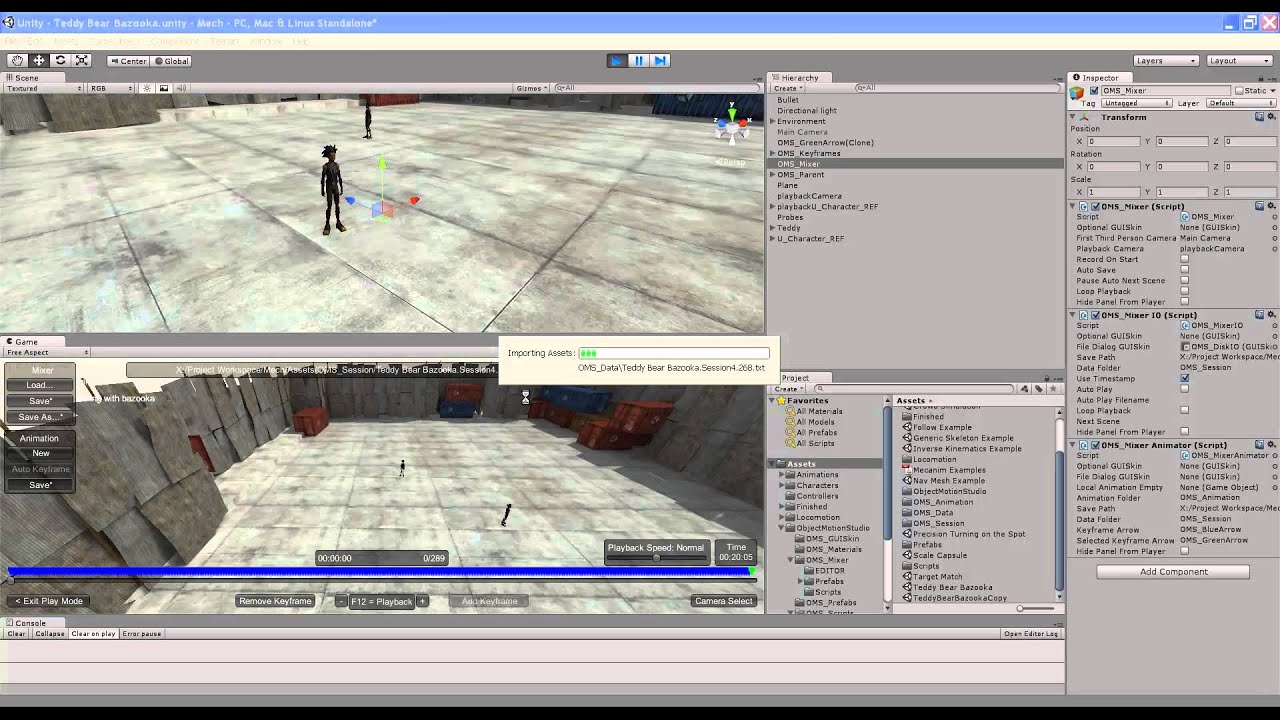Select the Scale tool in the toolbar
Screen dimensions: 1280x720
82,61
